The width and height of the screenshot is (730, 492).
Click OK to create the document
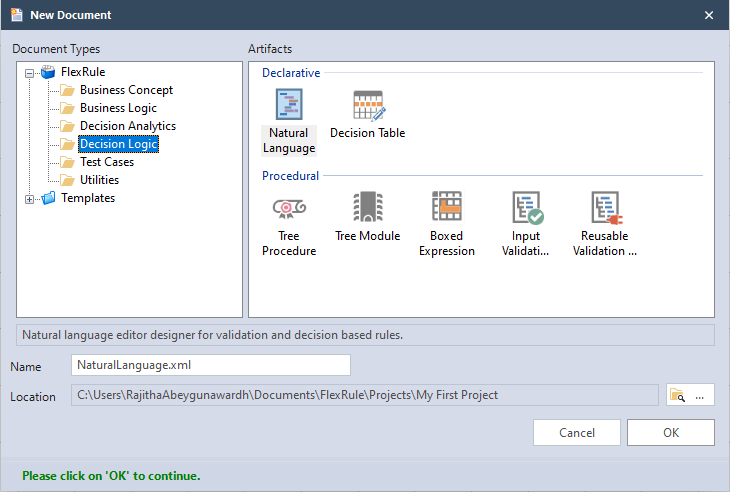(x=670, y=432)
